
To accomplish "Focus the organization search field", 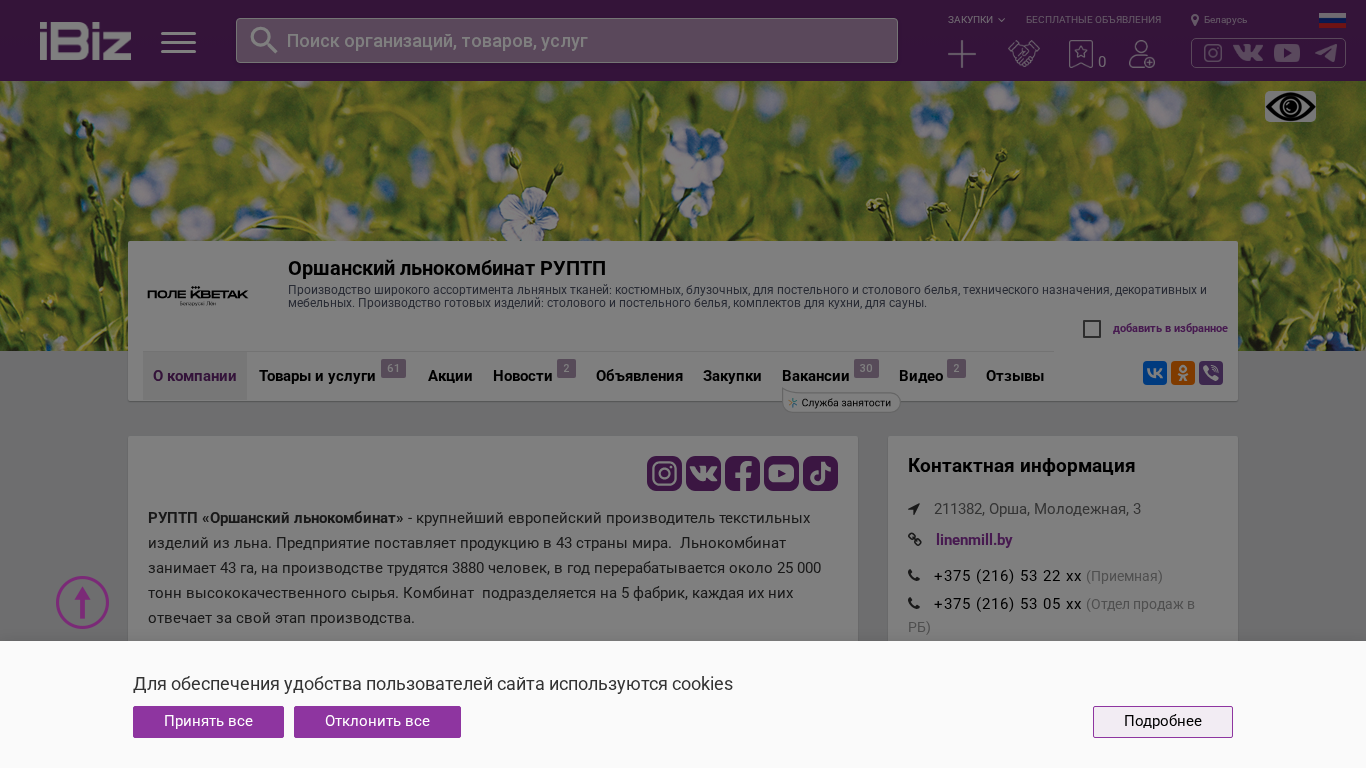I will coord(567,40).
